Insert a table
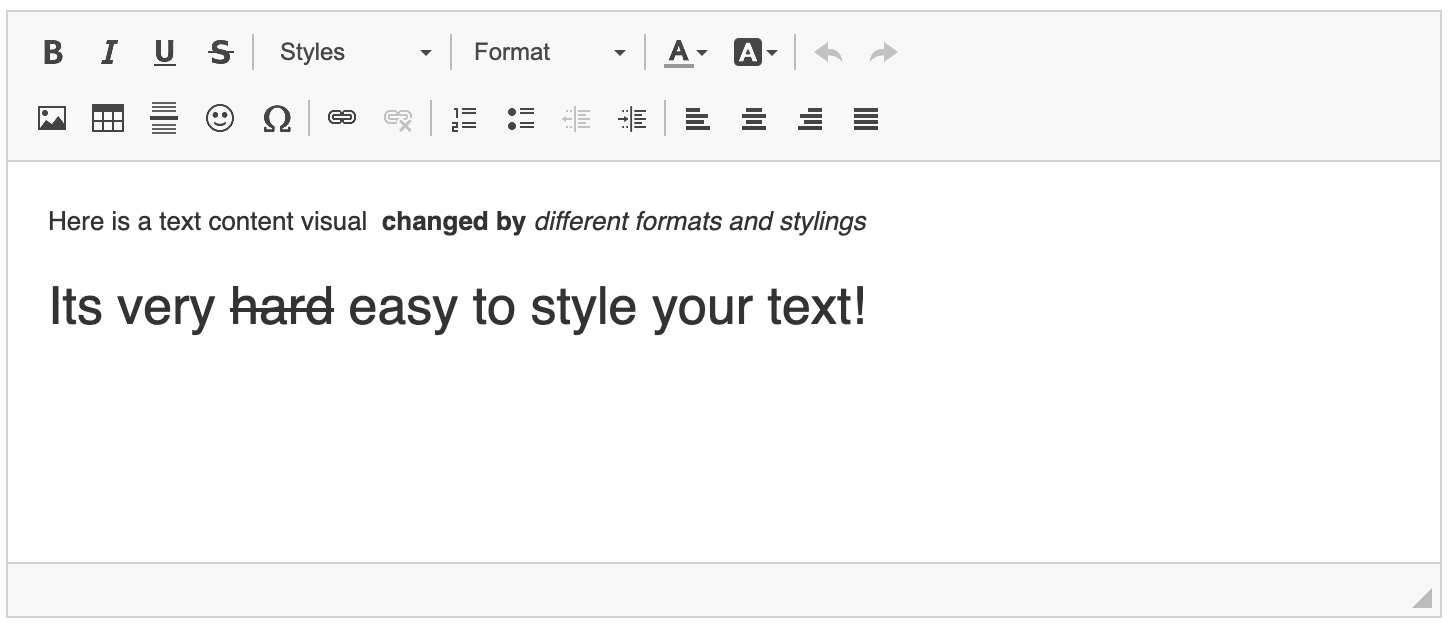This screenshot has height=628, width=1448. [x=108, y=118]
